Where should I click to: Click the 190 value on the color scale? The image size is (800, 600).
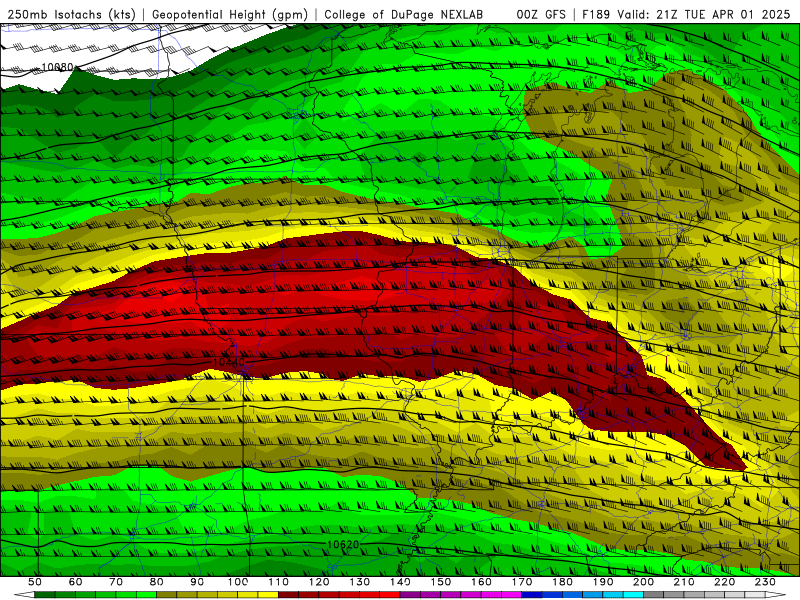click(603, 582)
